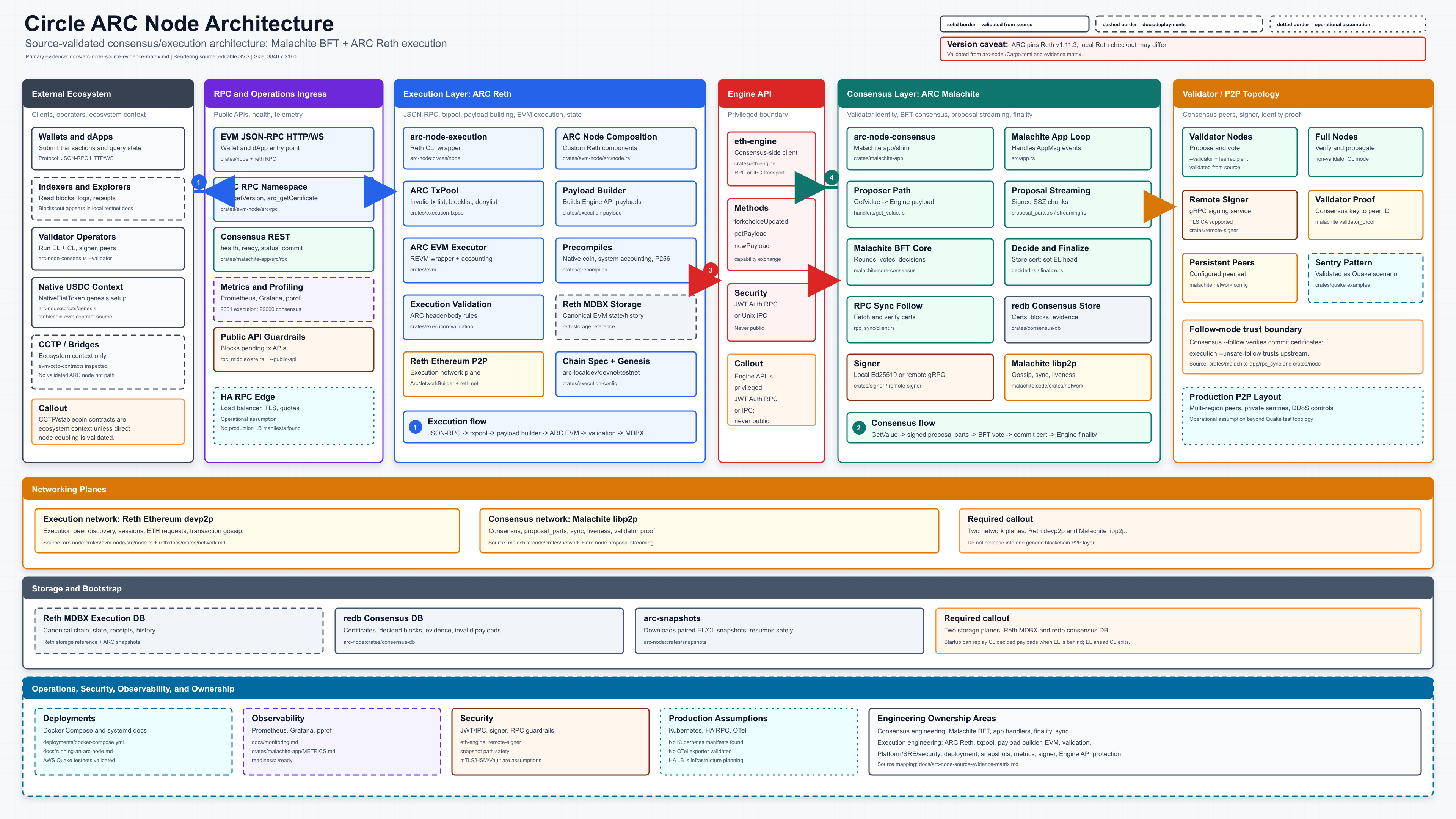
Task: Click the Observability card
Action: pos(342,742)
